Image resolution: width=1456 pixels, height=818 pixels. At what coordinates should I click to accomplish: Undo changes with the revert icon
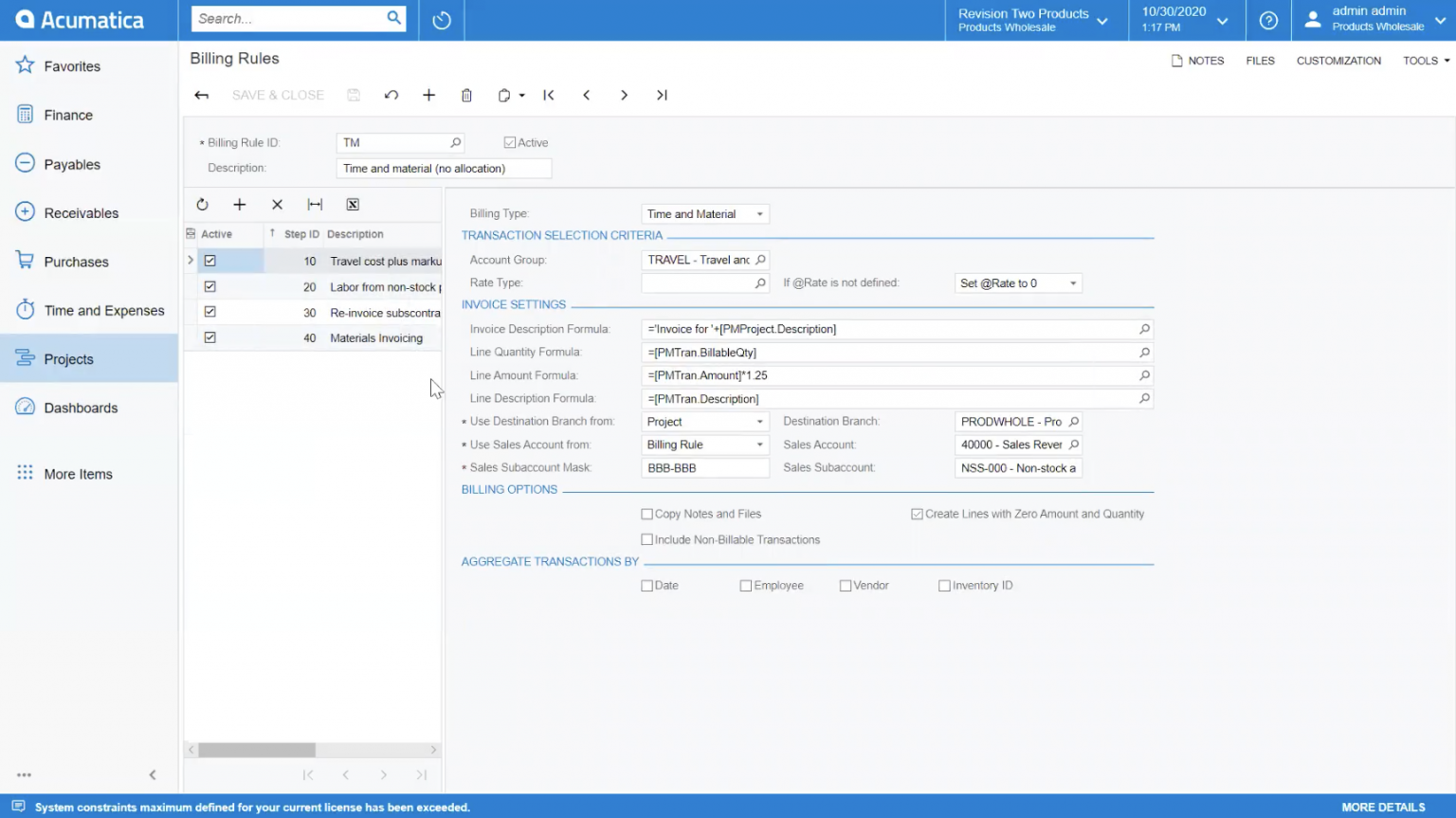[x=391, y=95]
